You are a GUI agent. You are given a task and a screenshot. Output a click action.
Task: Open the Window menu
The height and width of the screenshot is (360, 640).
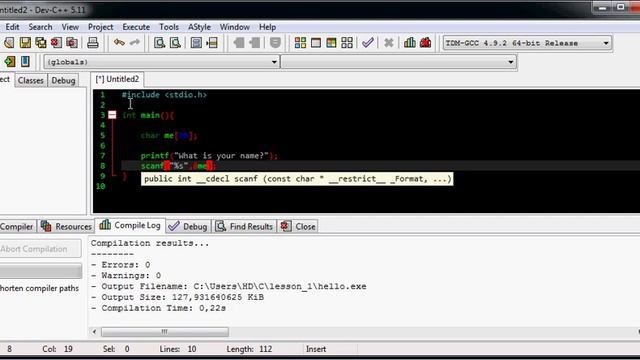pyautogui.click(x=235, y=27)
